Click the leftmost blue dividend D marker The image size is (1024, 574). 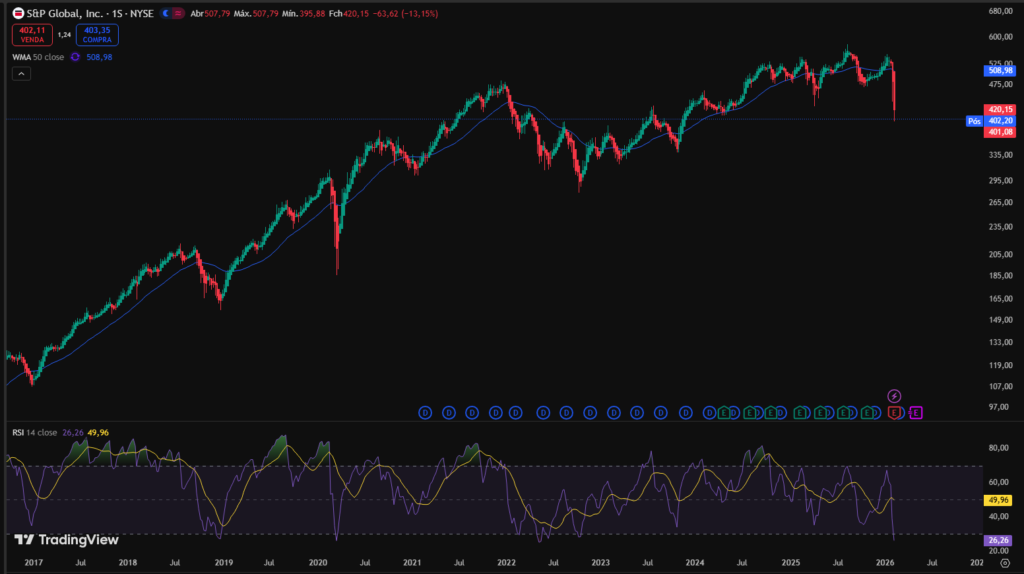425,413
